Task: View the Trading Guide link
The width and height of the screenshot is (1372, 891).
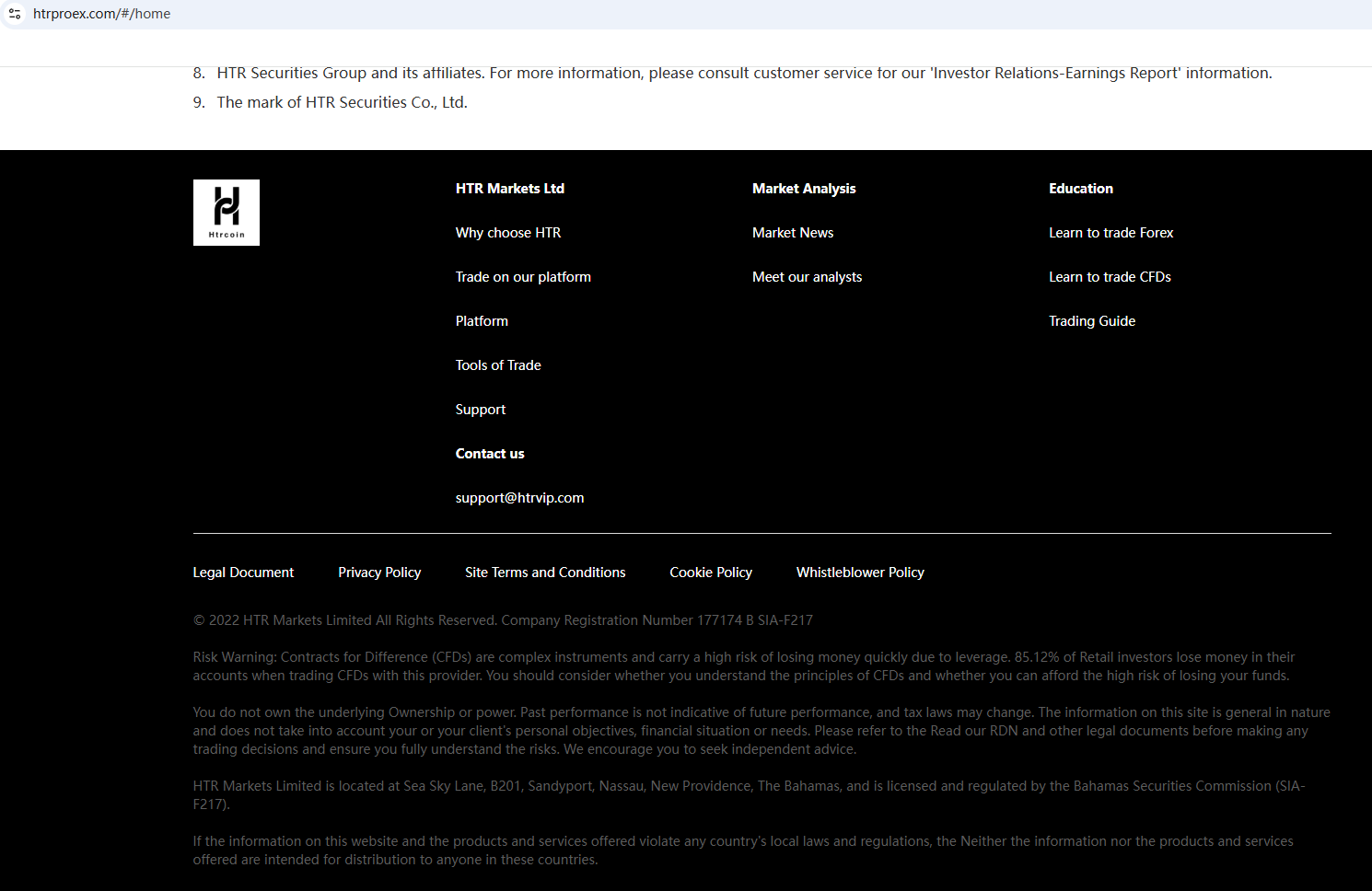Action: pos(1092,321)
